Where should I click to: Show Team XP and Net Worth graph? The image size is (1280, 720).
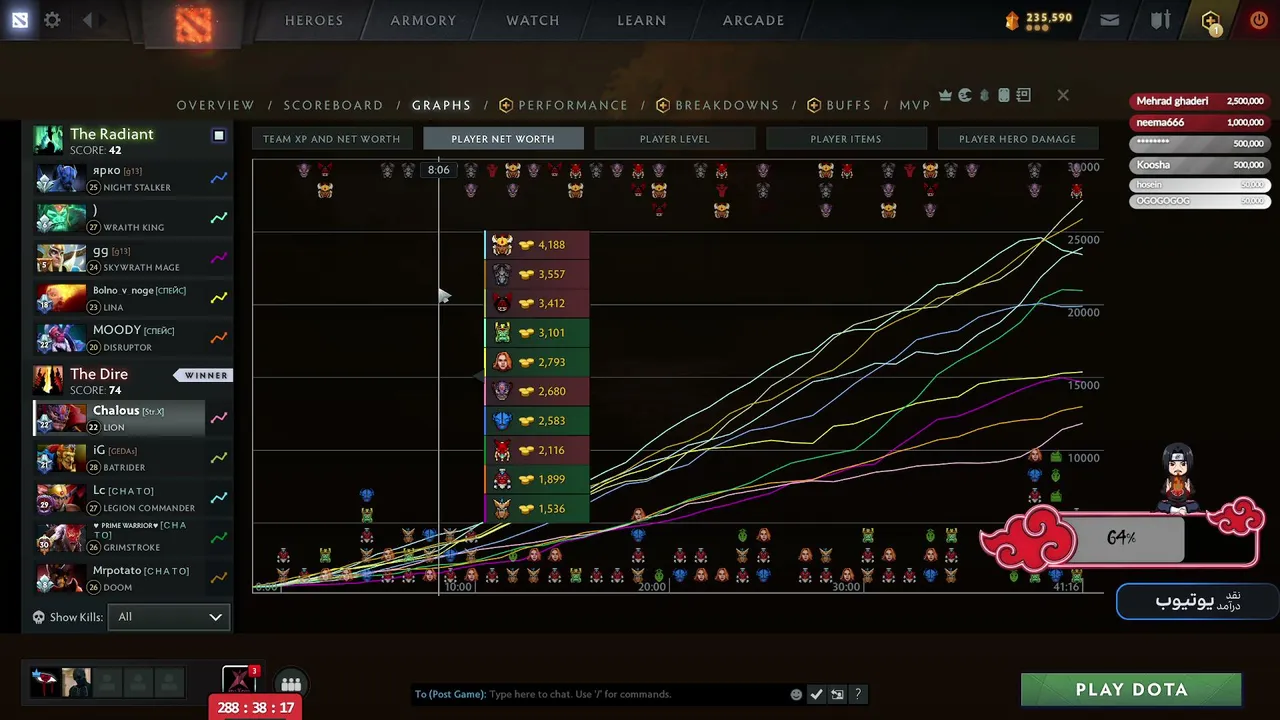pos(331,139)
